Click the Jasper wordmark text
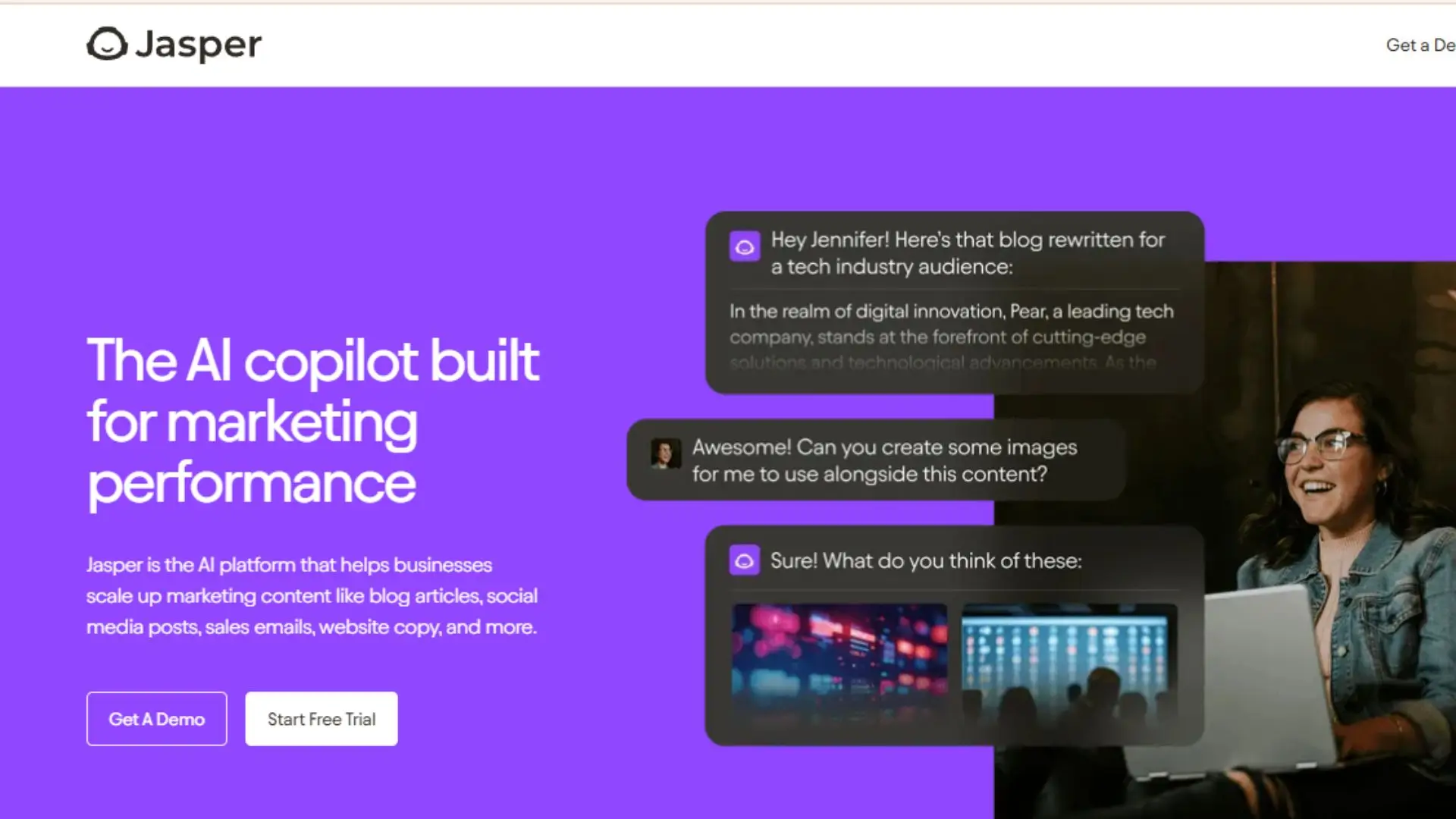 (x=198, y=45)
